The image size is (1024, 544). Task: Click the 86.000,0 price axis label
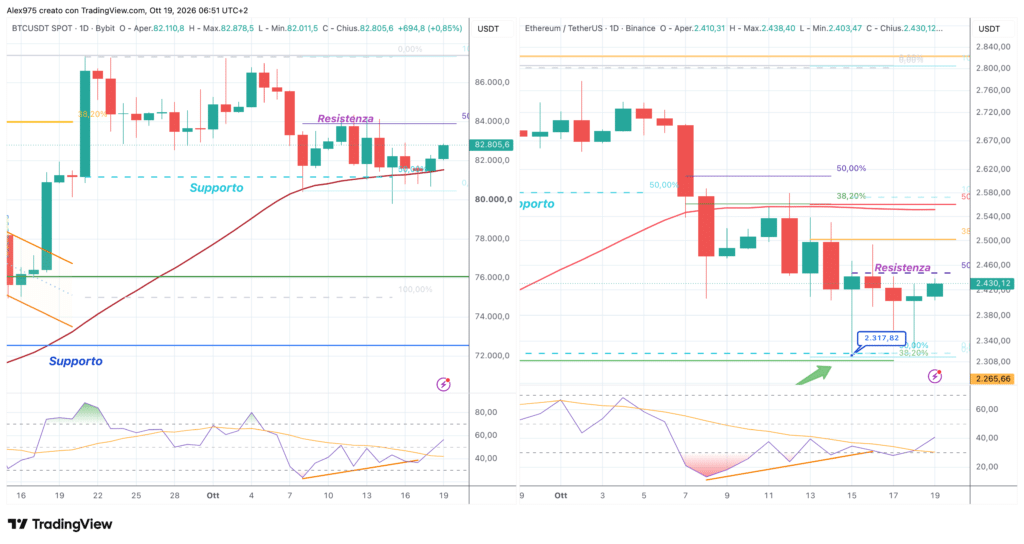[x=492, y=82]
